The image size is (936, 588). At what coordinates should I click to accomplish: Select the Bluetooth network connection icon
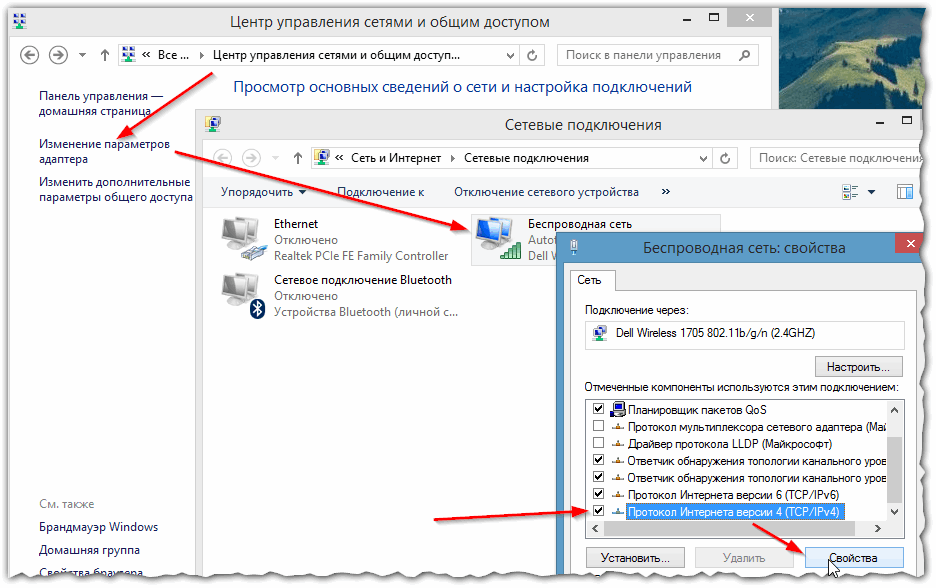point(243,296)
